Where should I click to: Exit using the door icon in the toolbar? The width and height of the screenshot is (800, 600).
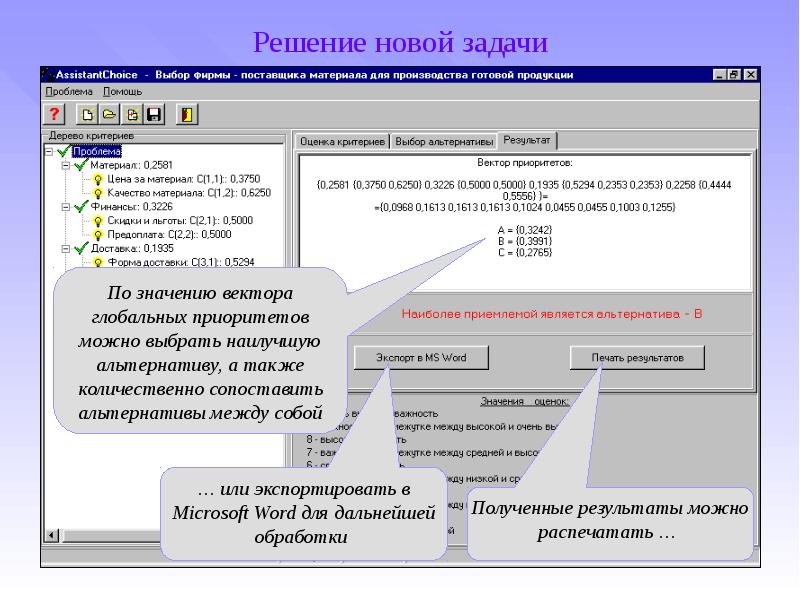[187, 114]
